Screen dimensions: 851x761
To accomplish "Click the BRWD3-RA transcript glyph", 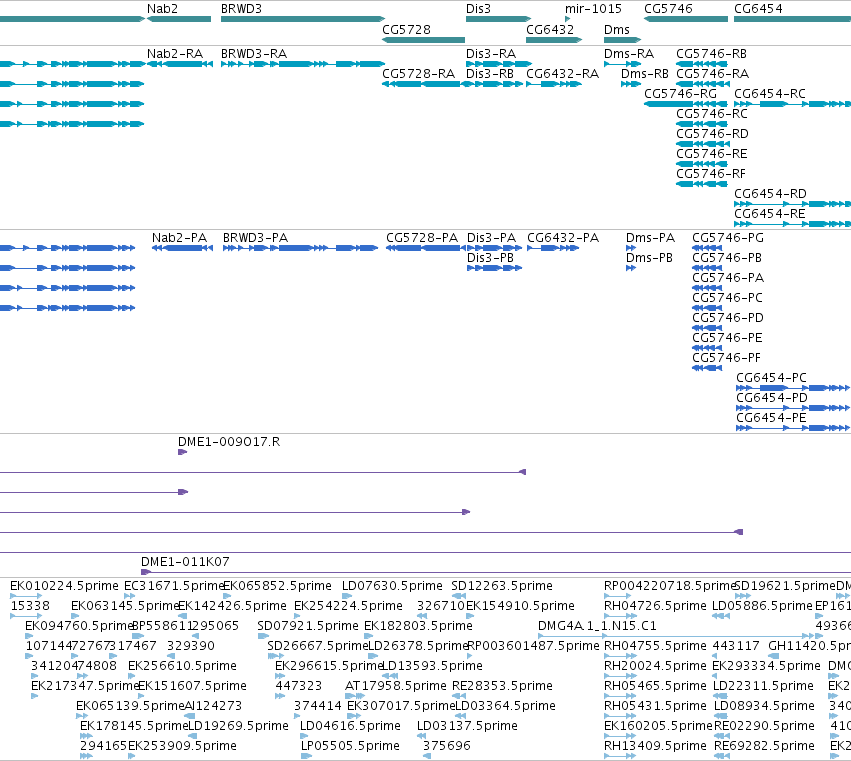I will pyautogui.click(x=303, y=64).
